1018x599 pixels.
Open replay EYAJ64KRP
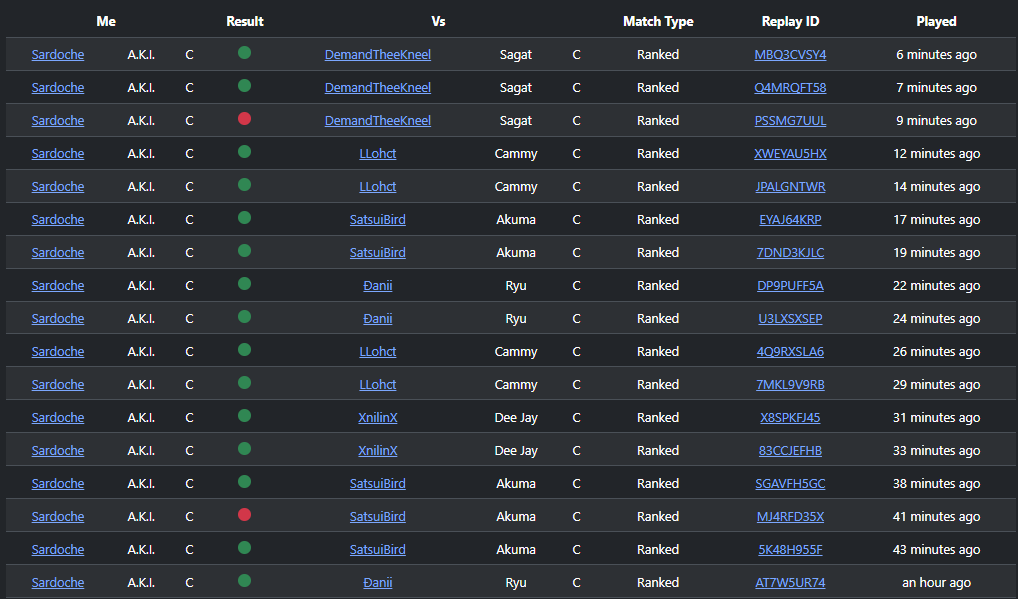[790, 219]
